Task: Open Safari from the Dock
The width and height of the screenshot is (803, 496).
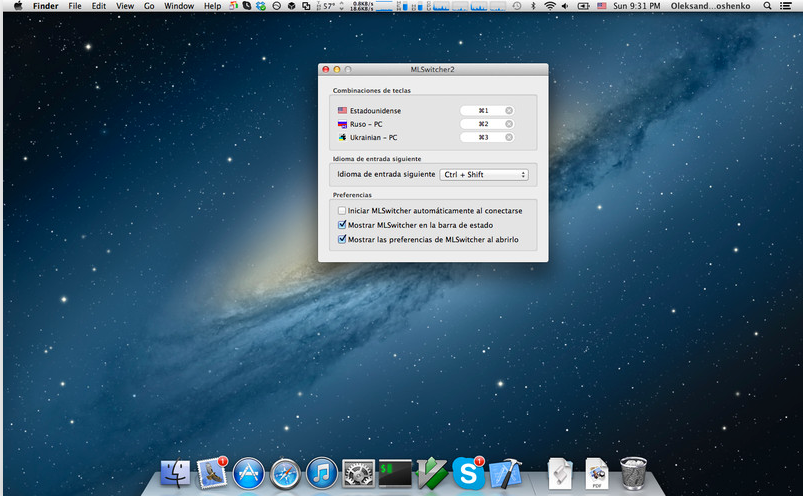Action: tap(285, 473)
